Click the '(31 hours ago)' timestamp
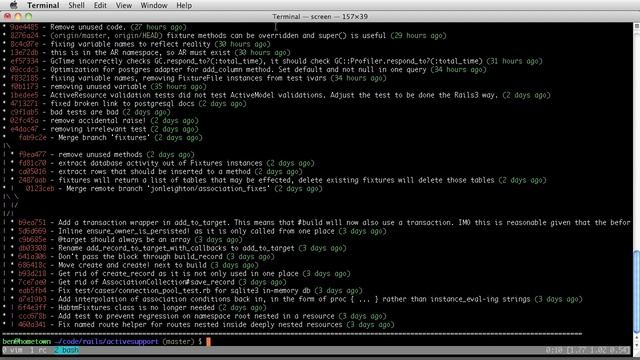Image resolution: width=640 pixels, height=360 pixels. [x=514, y=61]
